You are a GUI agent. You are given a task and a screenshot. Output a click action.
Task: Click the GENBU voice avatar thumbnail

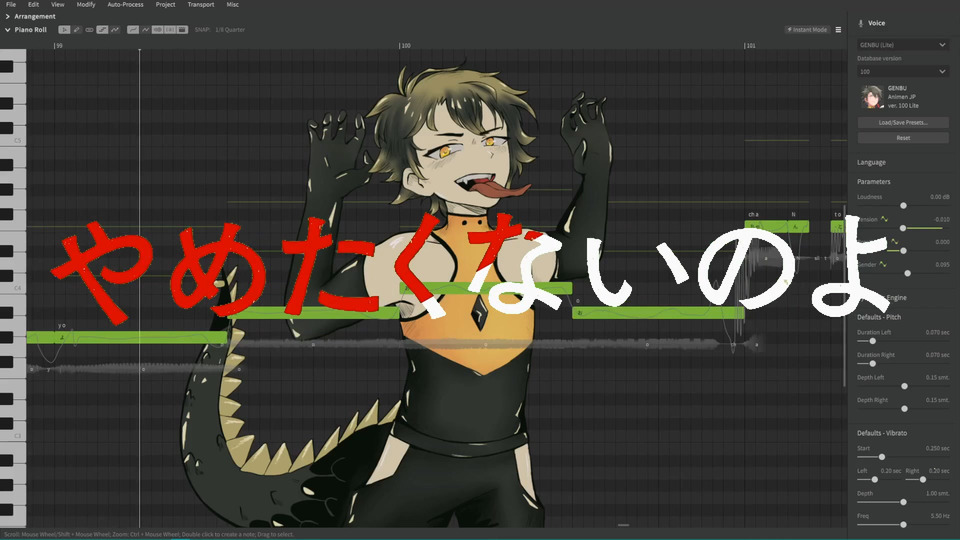(872, 97)
